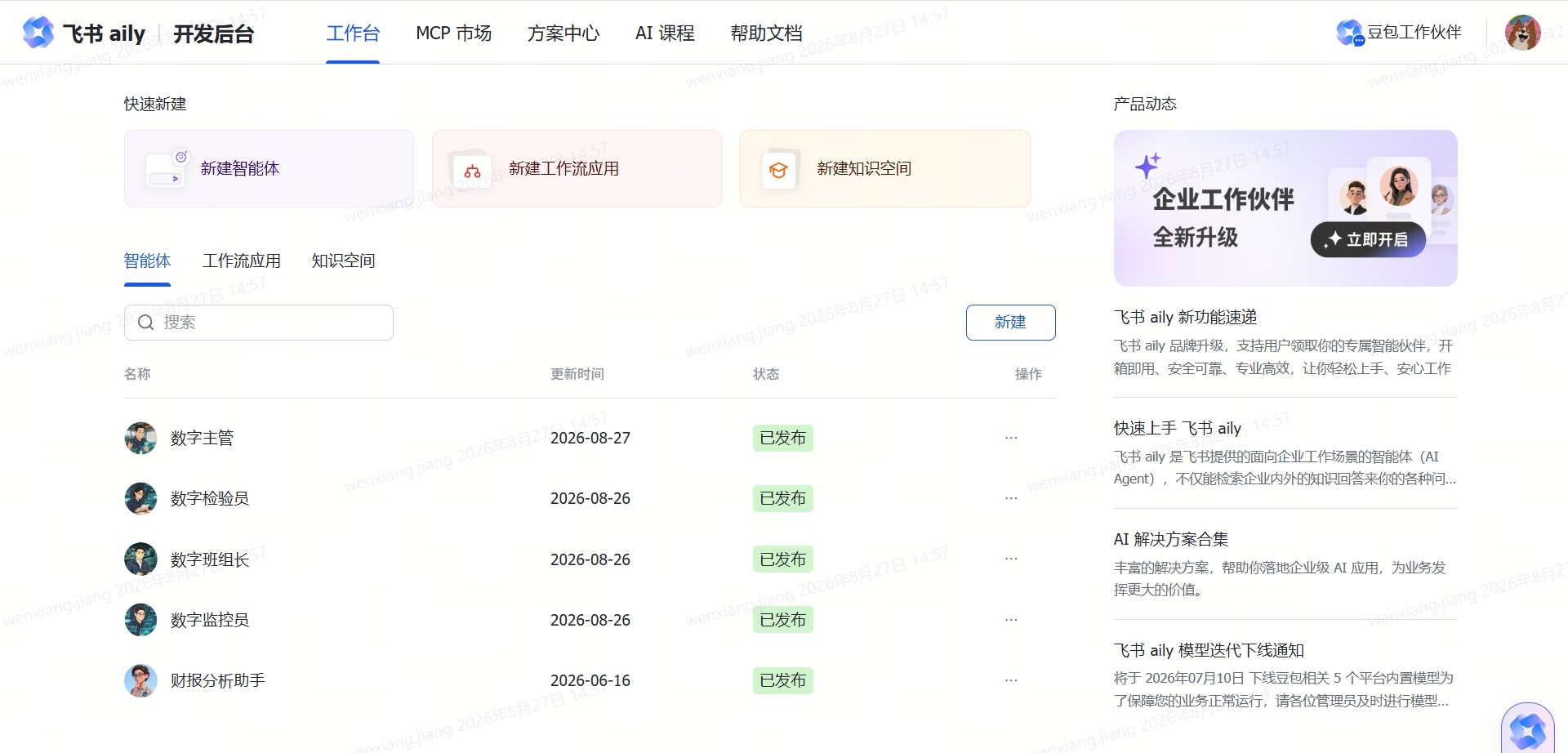
Task: Click the 已发布 status of 财报分析助手
Action: pyautogui.click(x=782, y=680)
